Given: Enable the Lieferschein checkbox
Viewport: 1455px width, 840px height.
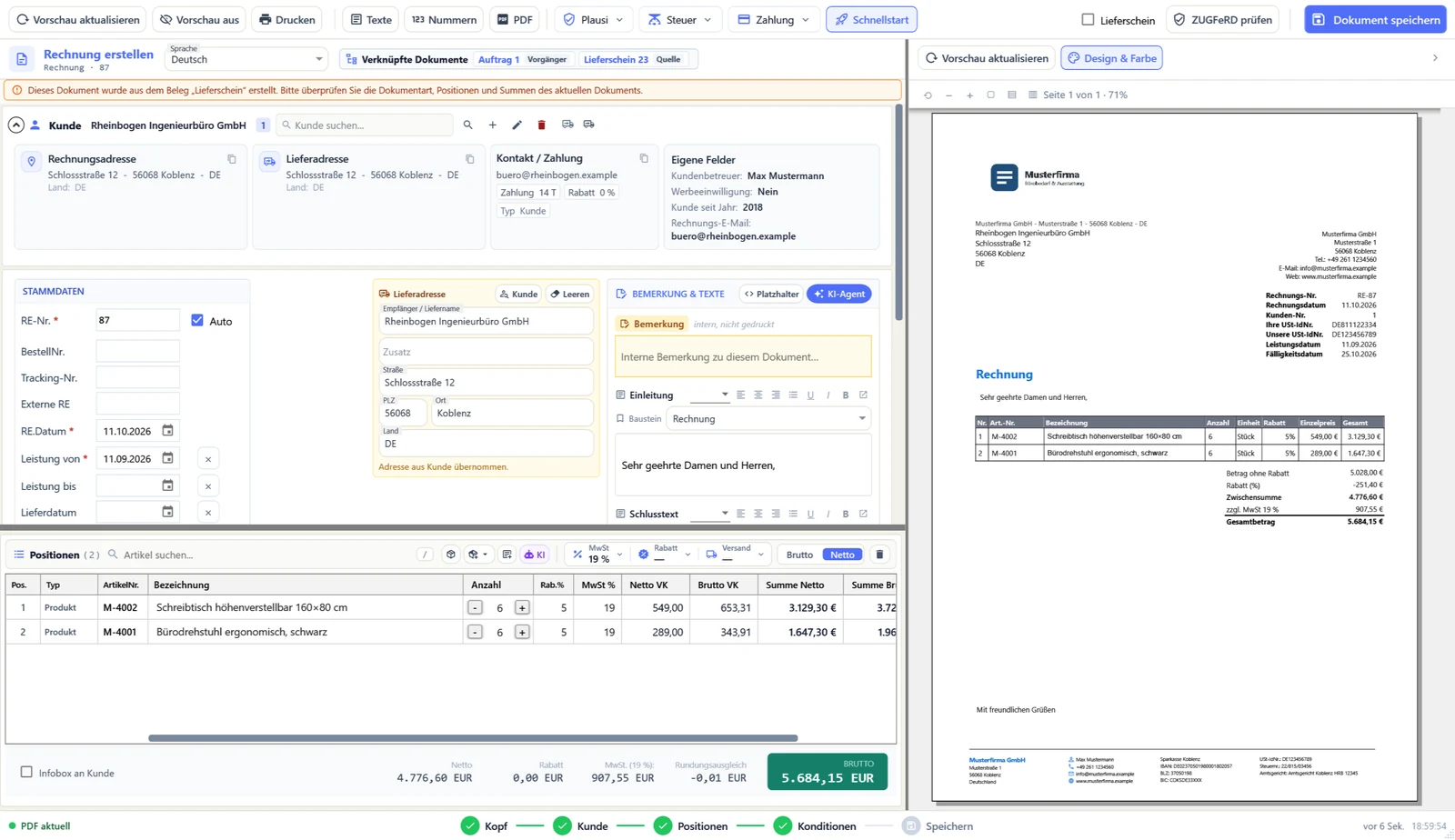Looking at the screenshot, I should click(x=1088, y=19).
